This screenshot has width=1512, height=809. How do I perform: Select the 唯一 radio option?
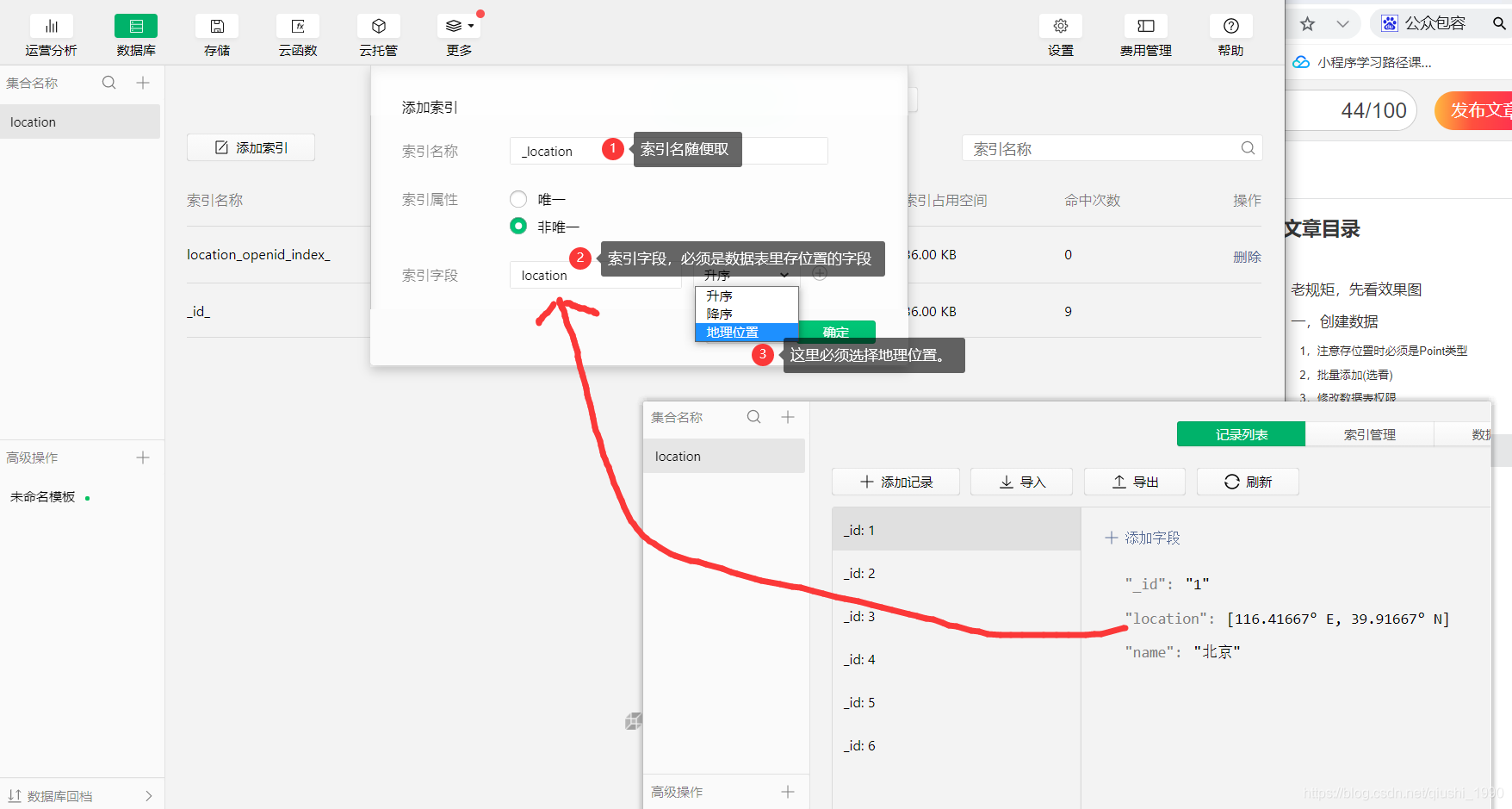tap(518, 199)
